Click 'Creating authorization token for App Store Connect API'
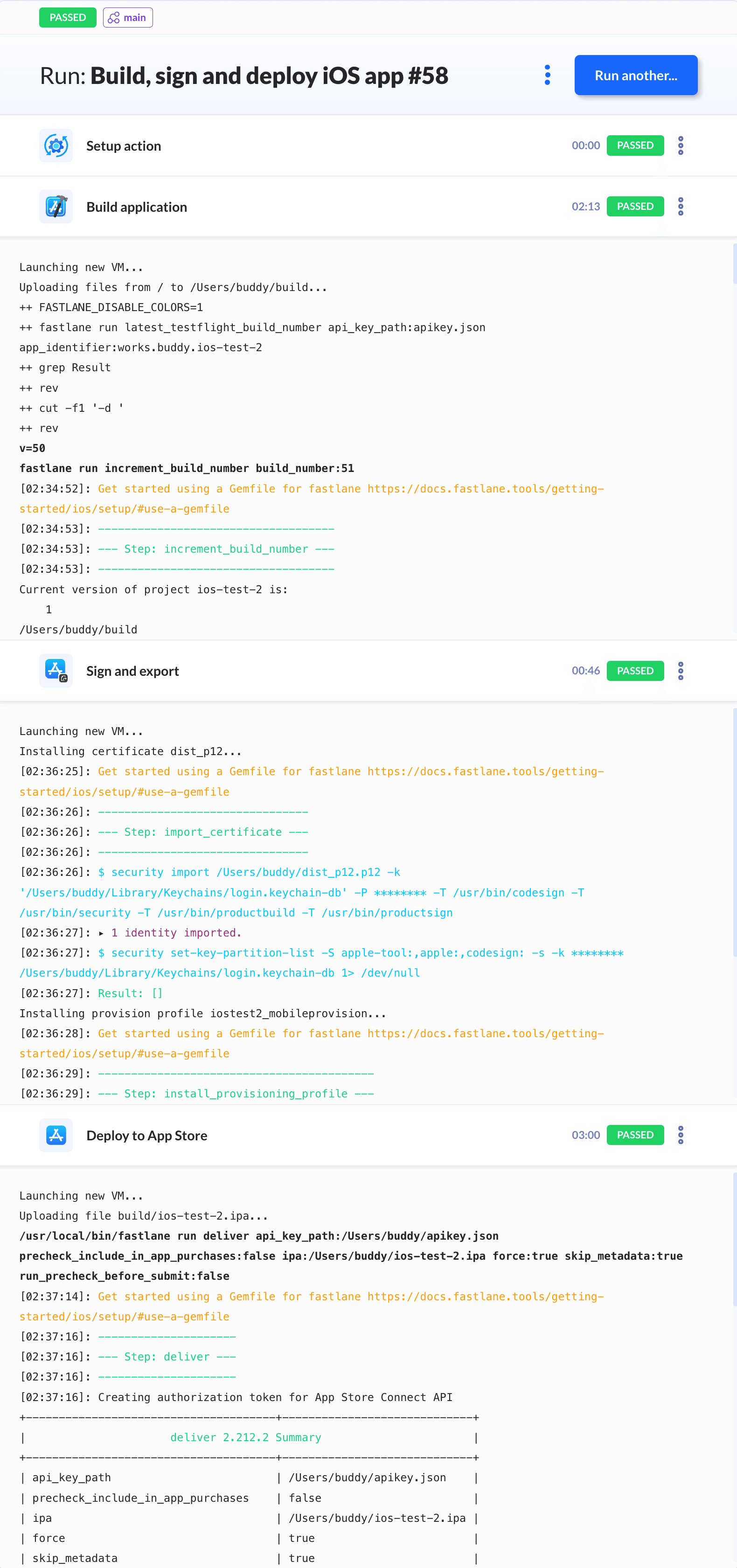This screenshot has width=737, height=1568. click(x=275, y=1397)
